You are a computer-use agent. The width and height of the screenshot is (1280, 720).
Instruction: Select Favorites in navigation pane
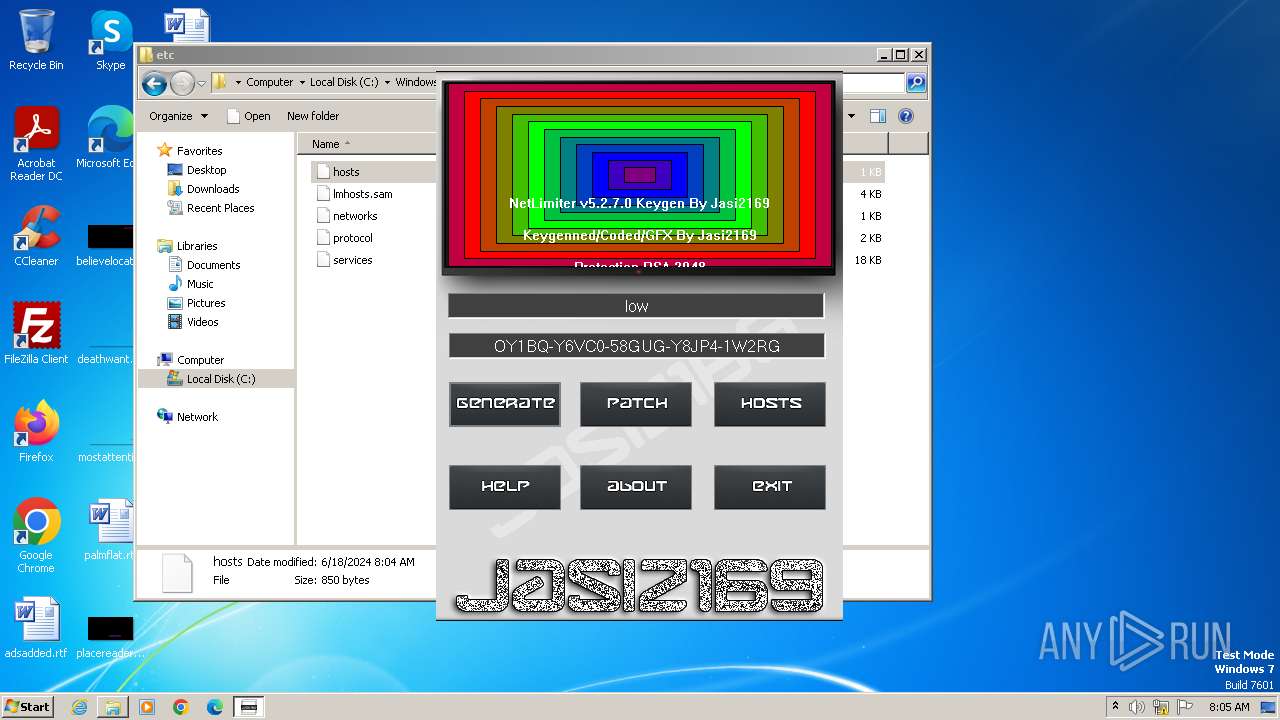(x=199, y=151)
